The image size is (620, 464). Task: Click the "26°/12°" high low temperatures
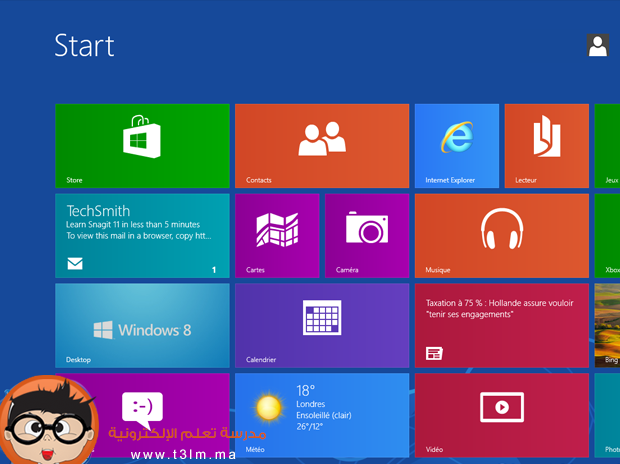point(310,426)
